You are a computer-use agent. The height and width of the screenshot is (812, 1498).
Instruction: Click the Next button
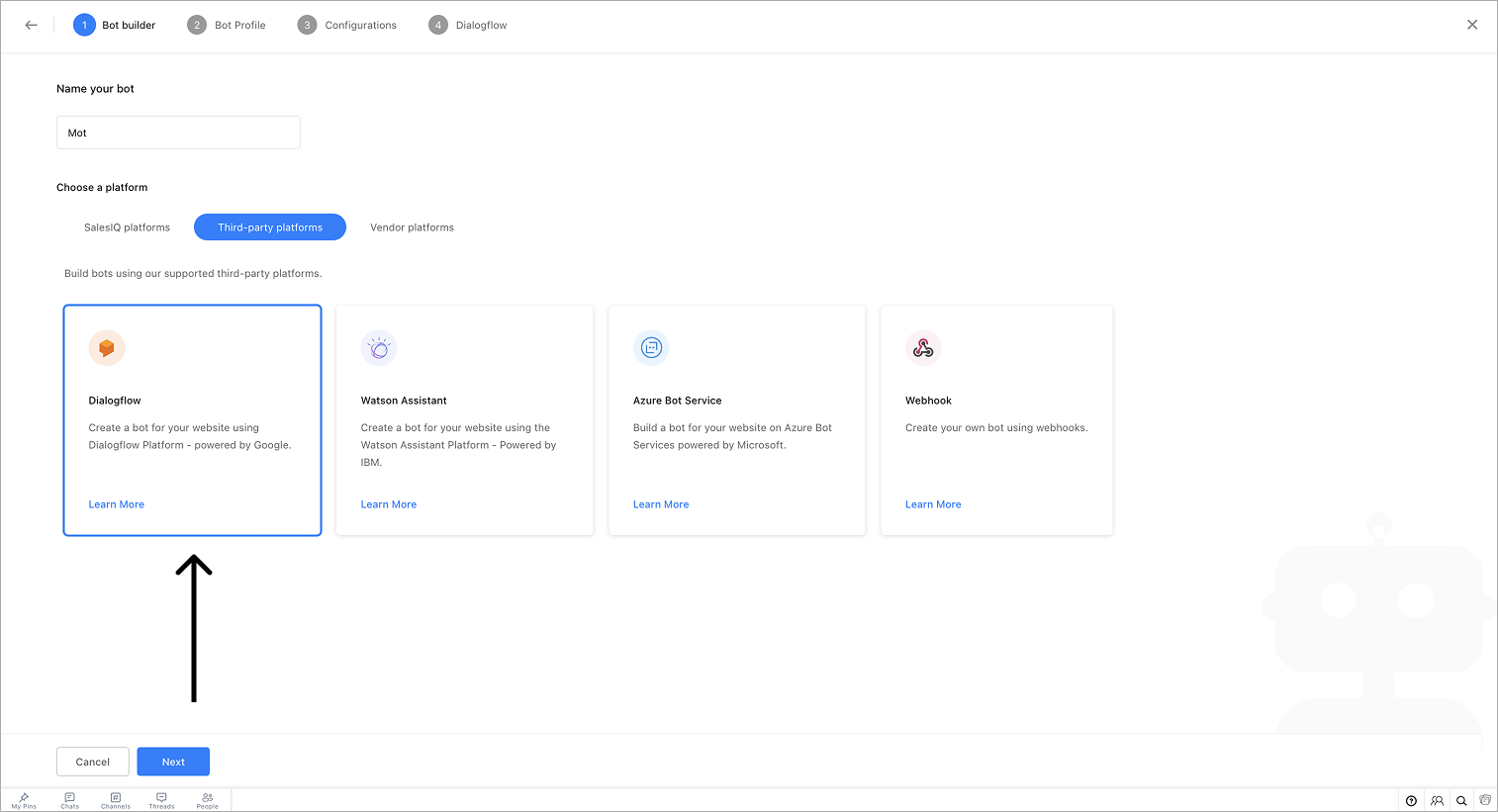click(173, 762)
